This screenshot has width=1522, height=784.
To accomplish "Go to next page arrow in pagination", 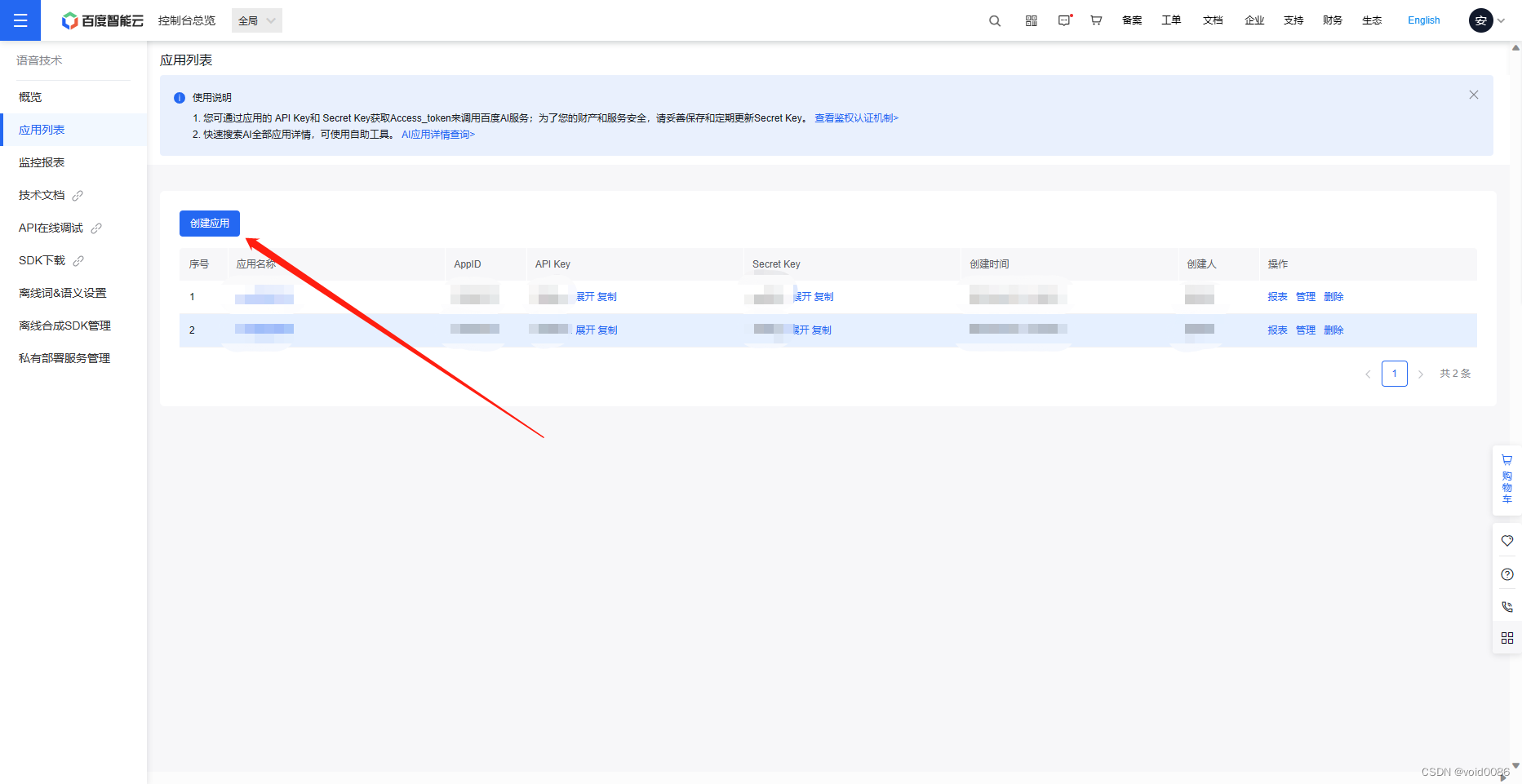I will click(x=1421, y=374).
